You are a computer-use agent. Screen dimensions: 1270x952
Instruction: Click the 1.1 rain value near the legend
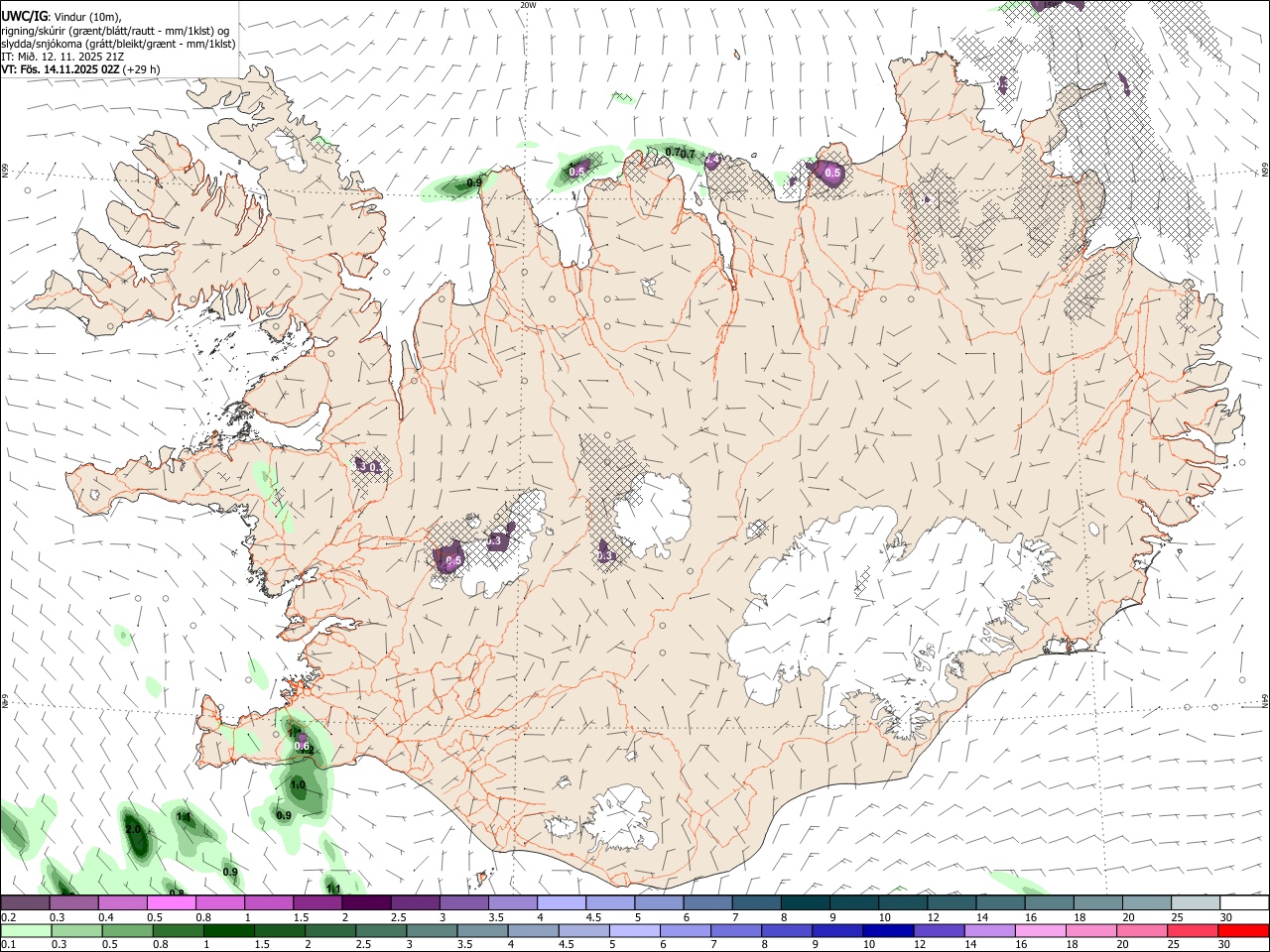[334, 889]
